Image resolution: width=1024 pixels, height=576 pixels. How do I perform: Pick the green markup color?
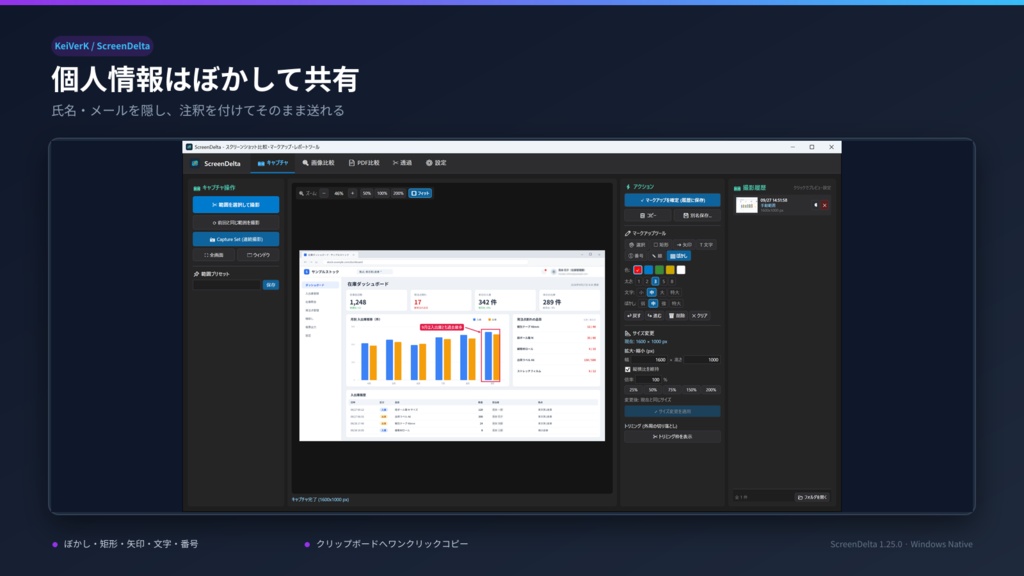click(660, 270)
